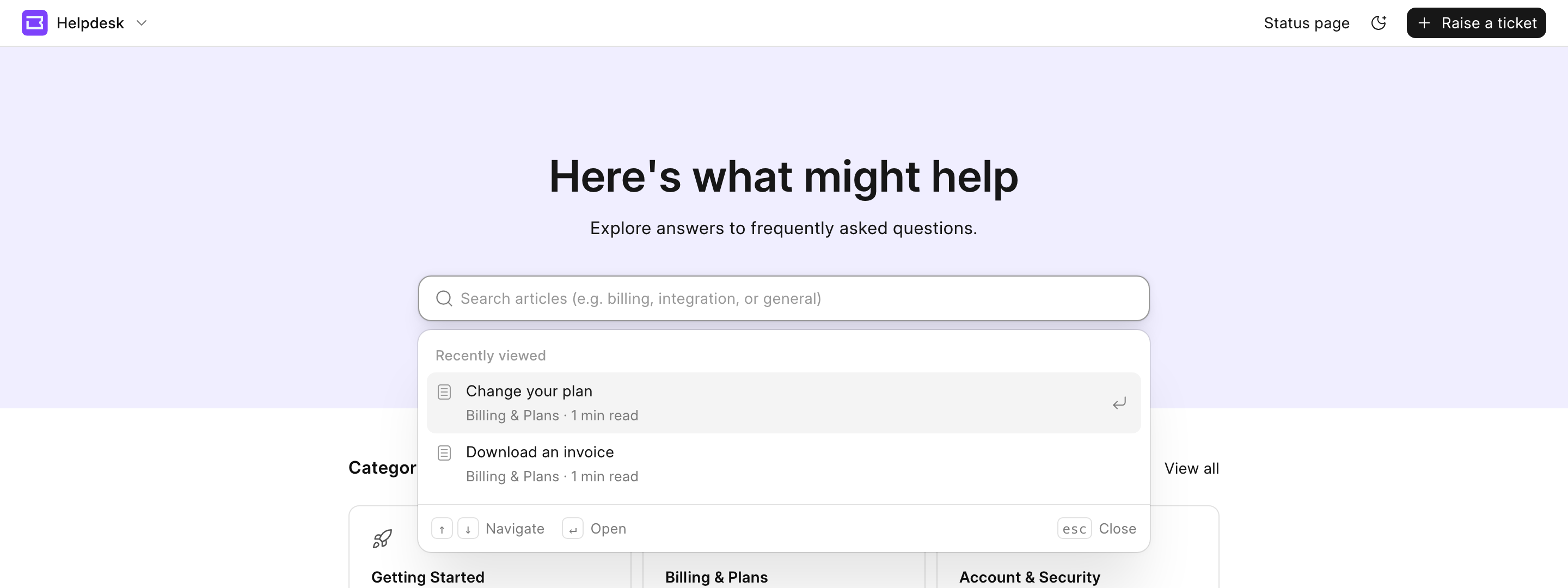Click the rocket icon in Getting Started
This screenshot has height=588, width=1568.
(382, 538)
